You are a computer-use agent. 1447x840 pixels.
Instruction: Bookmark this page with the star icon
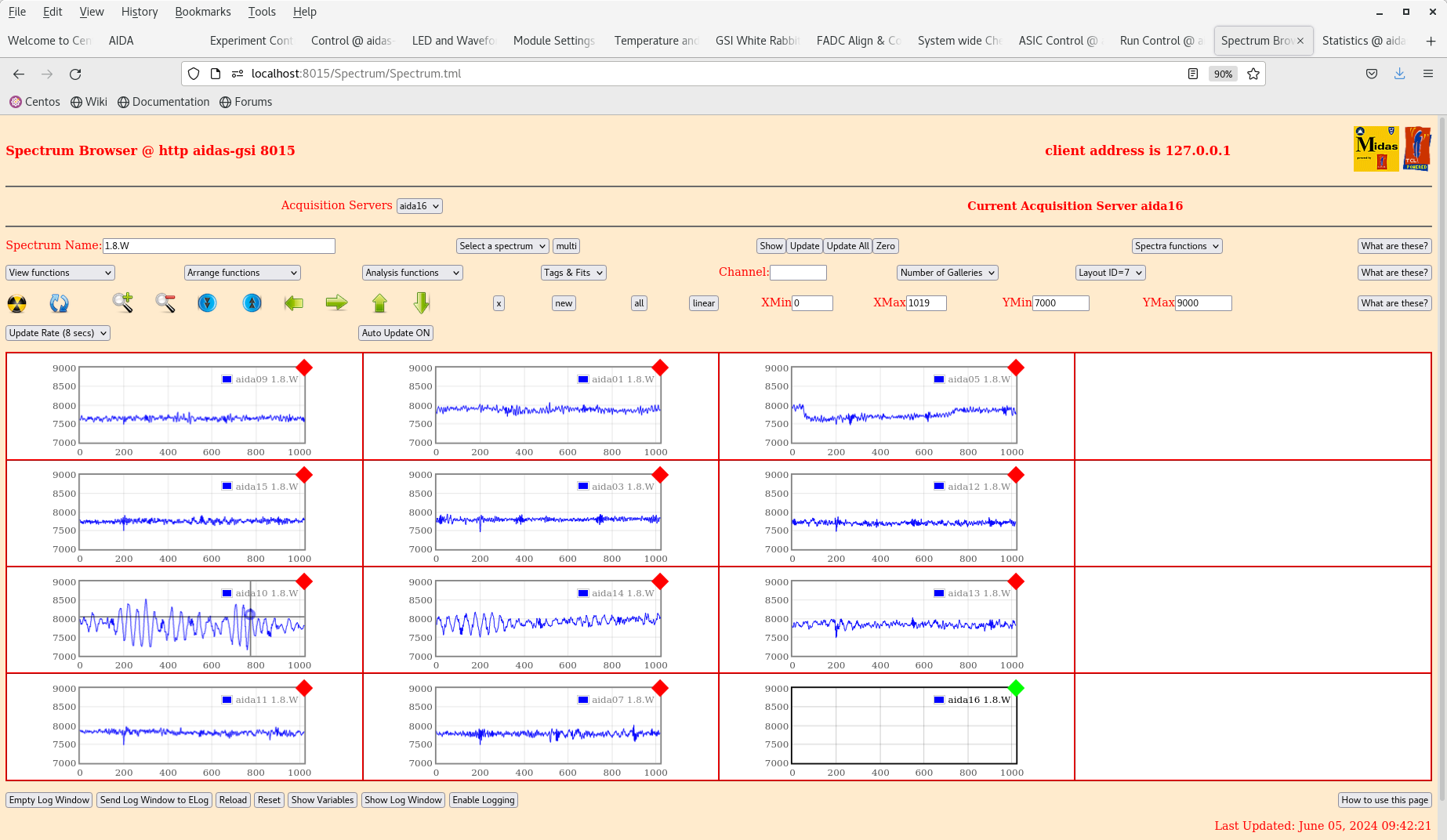coord(1253,74)
